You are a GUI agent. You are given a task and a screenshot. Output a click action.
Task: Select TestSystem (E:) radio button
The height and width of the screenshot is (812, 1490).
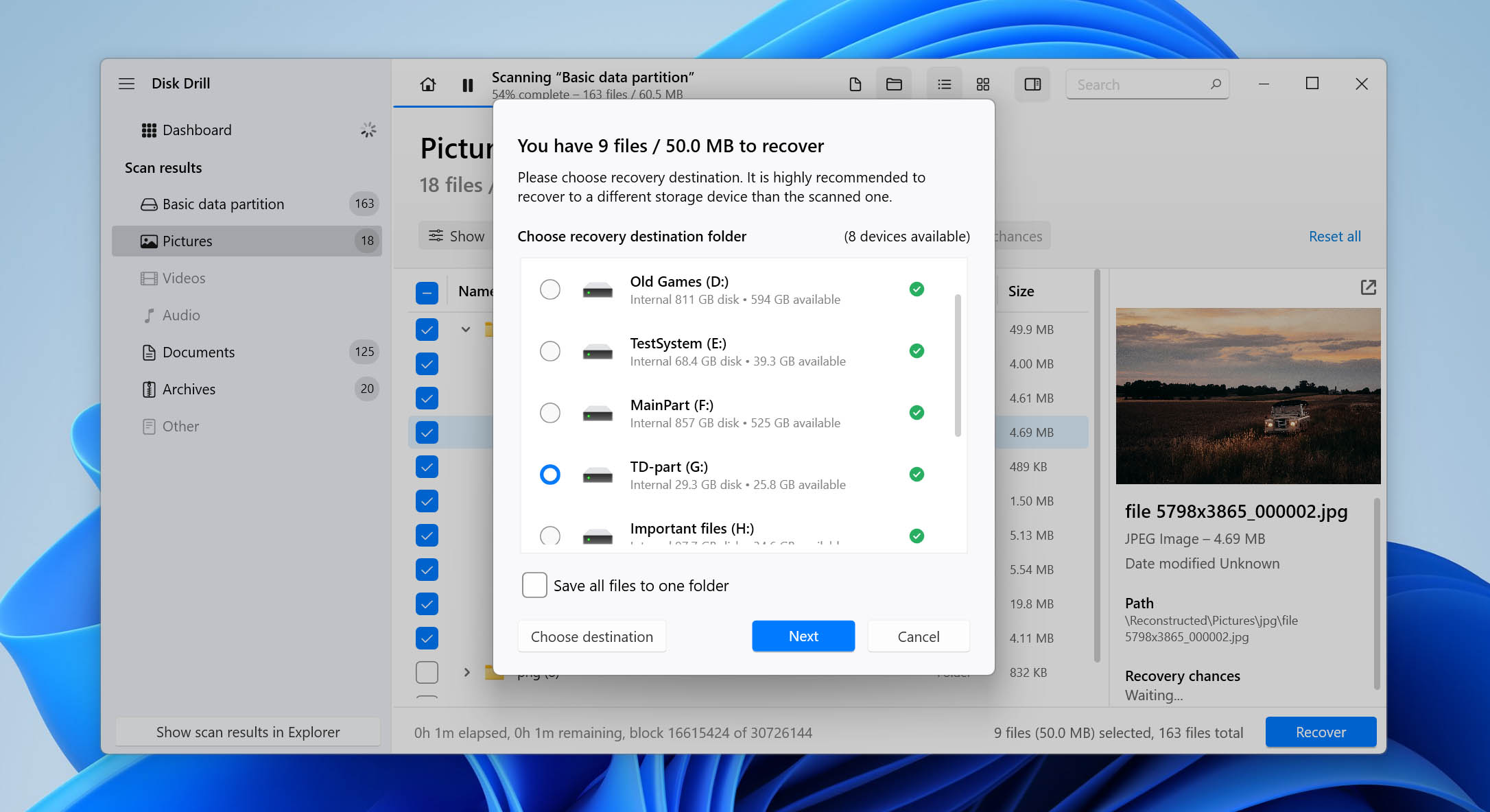click(x=550, y=351)
